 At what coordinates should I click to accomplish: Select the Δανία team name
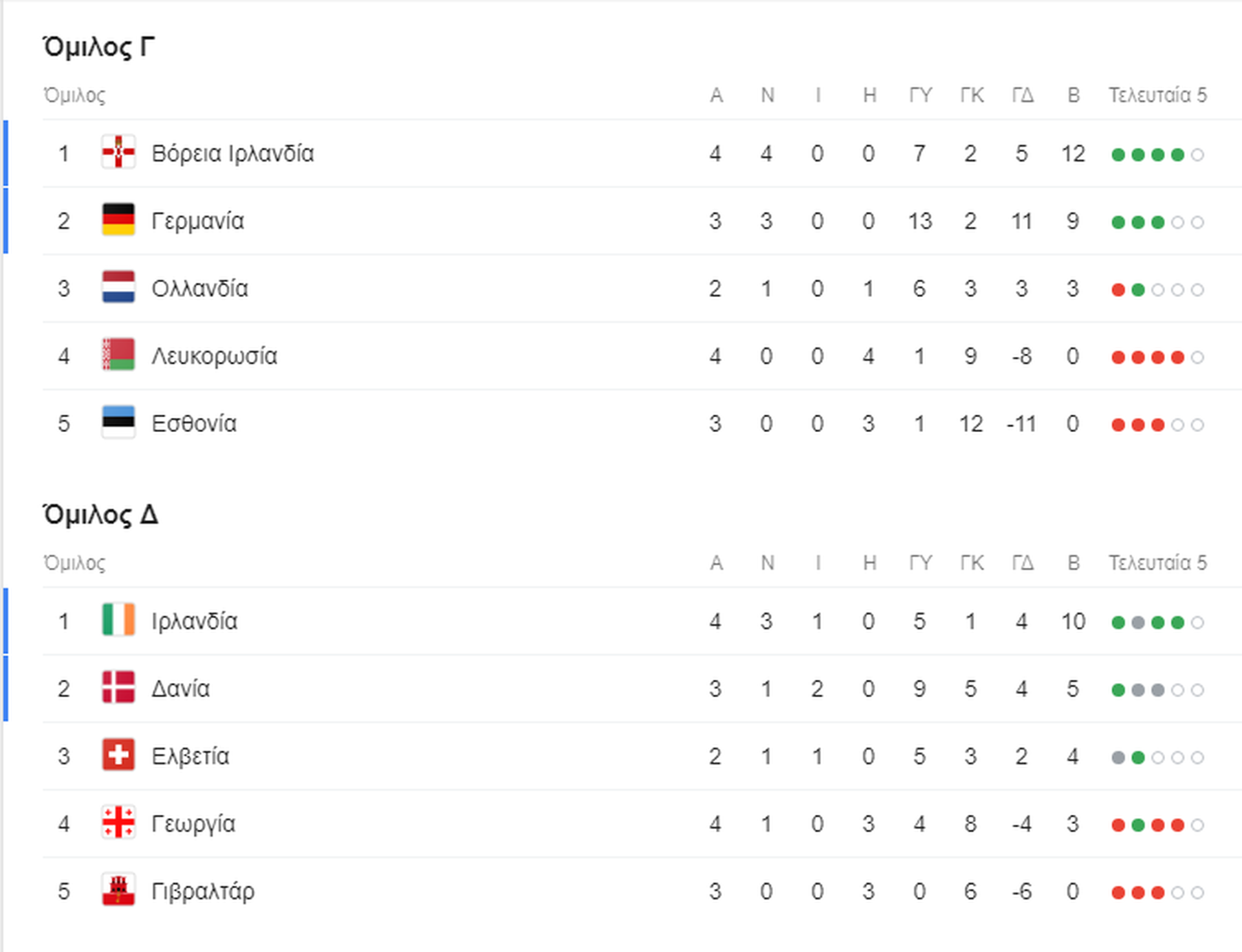click(x=181, y=689)
